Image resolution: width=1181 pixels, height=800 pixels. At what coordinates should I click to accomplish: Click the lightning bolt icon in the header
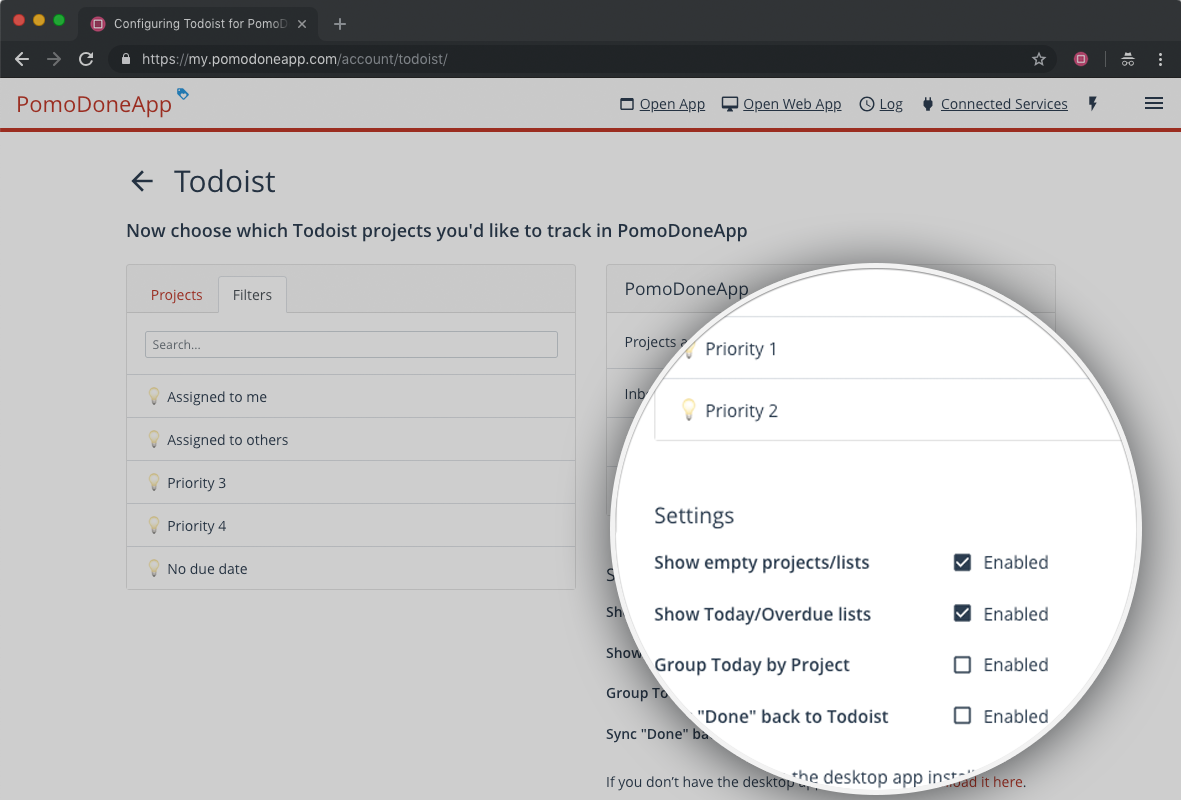coord(1093,104)
